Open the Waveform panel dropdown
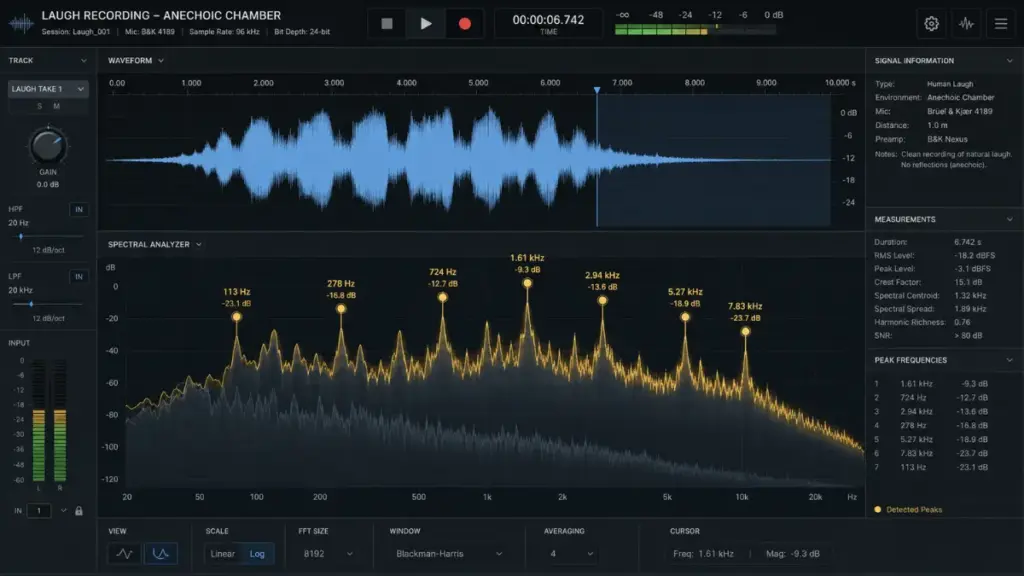The image size is (1024, 576). (161, 61)
